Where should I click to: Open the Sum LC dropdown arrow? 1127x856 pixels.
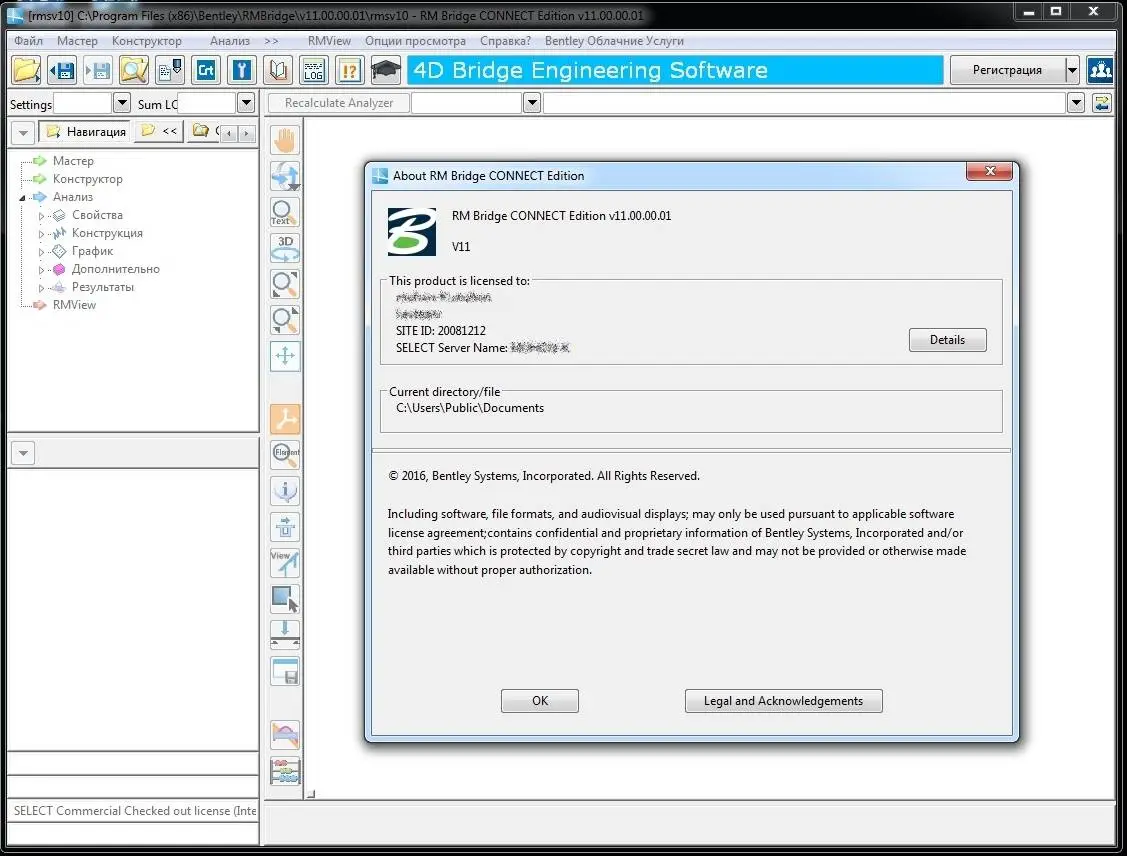(246, 103)
